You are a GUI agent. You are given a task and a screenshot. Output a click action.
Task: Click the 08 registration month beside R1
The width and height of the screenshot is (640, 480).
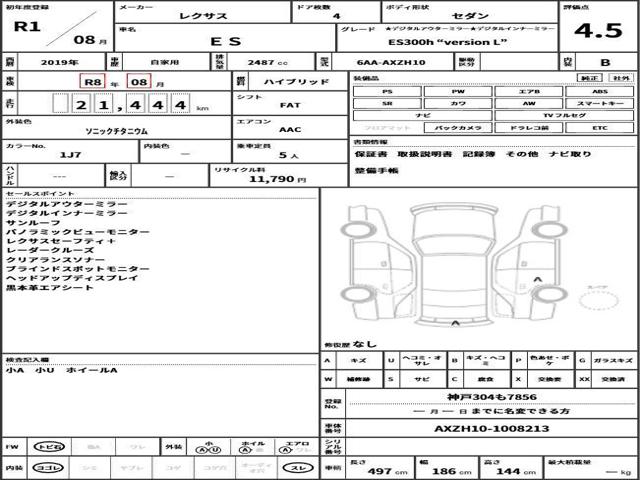[84, 40]
